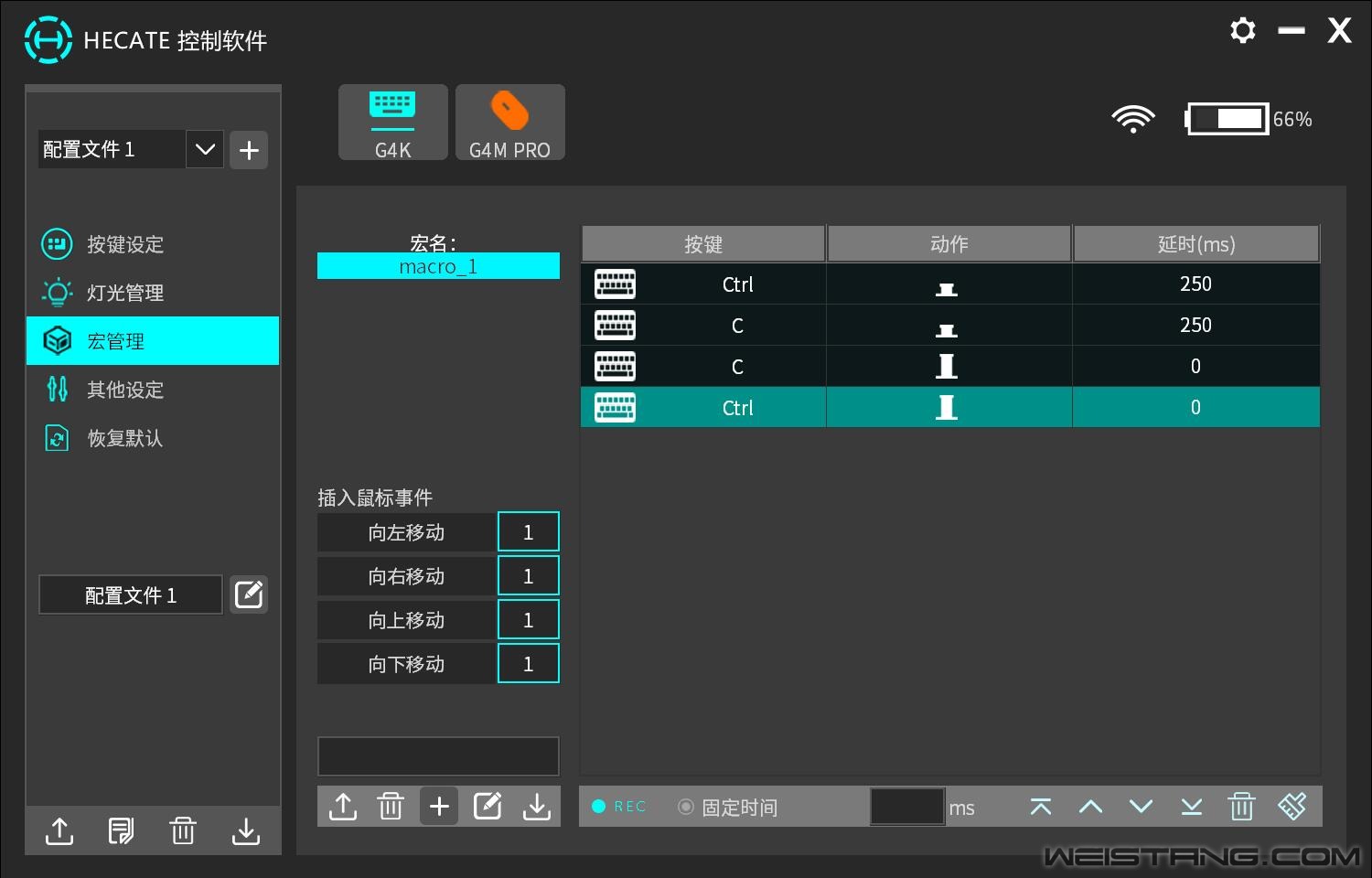The width and height of the screenshot is (1372, 878).
Task: Move macro step up one
Action: (1090, 807)
